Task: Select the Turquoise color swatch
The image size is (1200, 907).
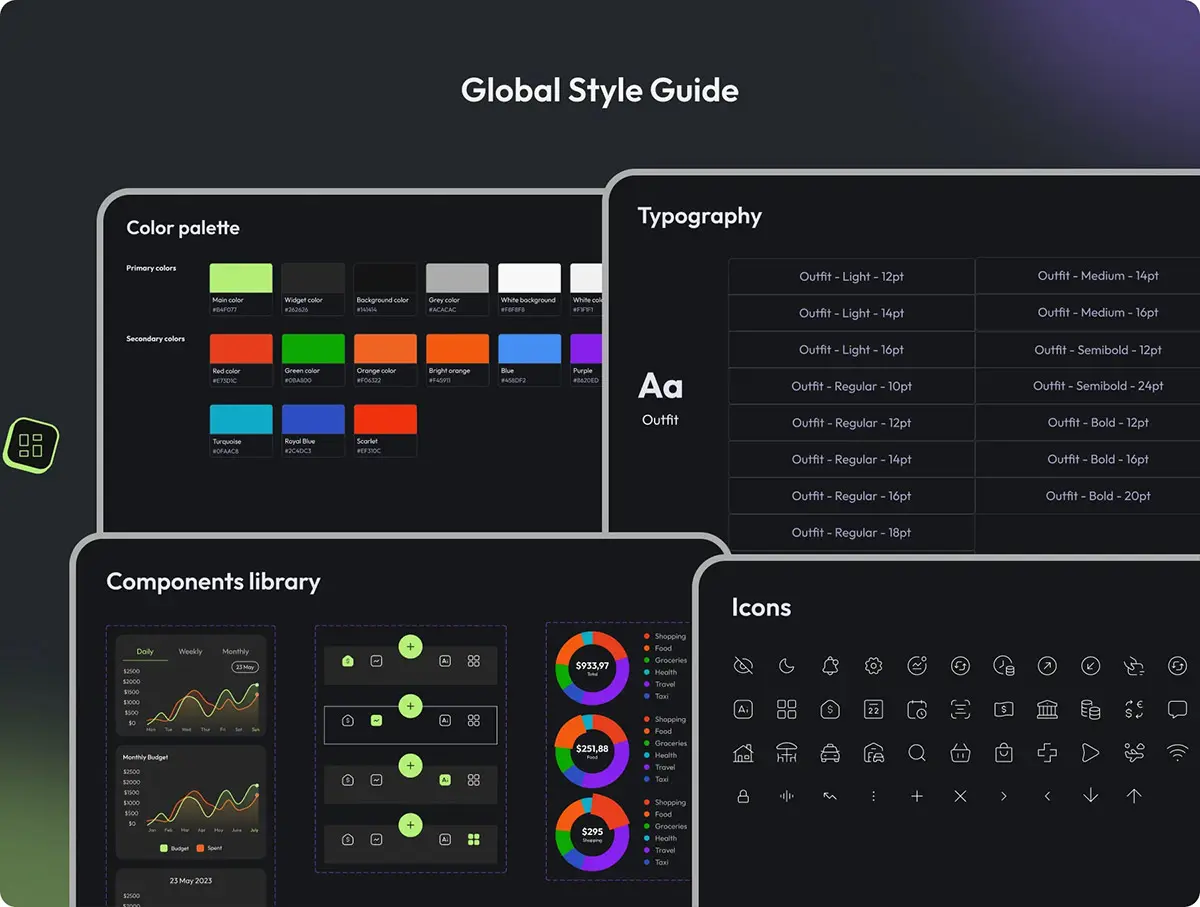Action: tap(241, 420)
